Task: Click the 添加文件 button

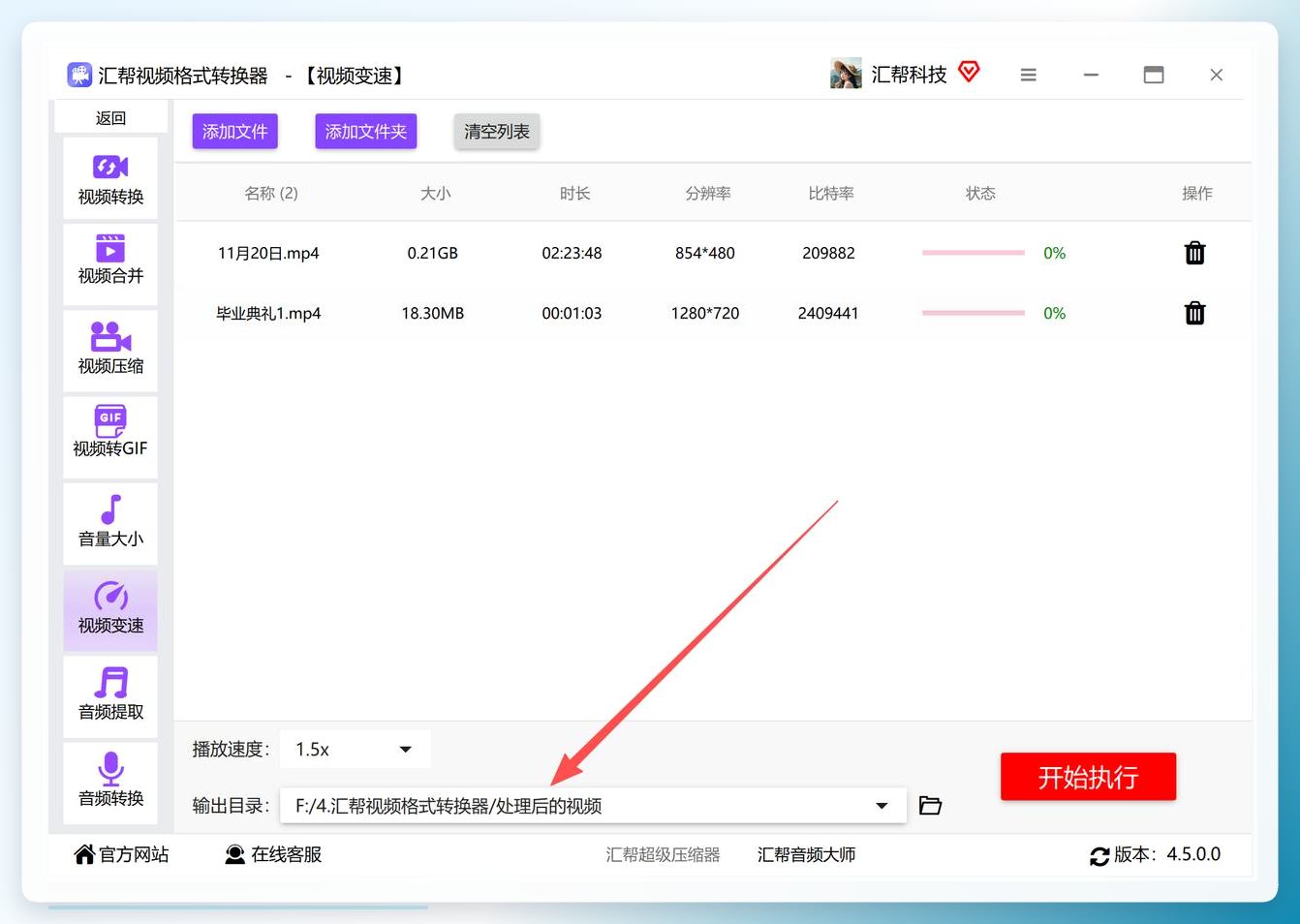Action: pyautogui.click(x=235, y=132)
